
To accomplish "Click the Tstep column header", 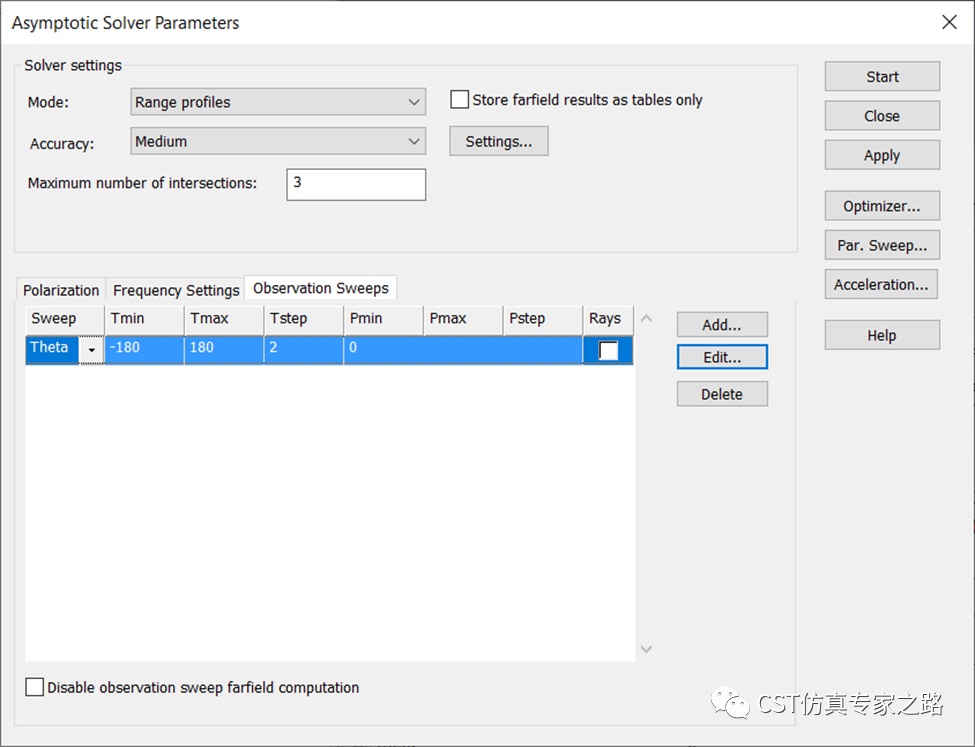I will coord(303,320).
